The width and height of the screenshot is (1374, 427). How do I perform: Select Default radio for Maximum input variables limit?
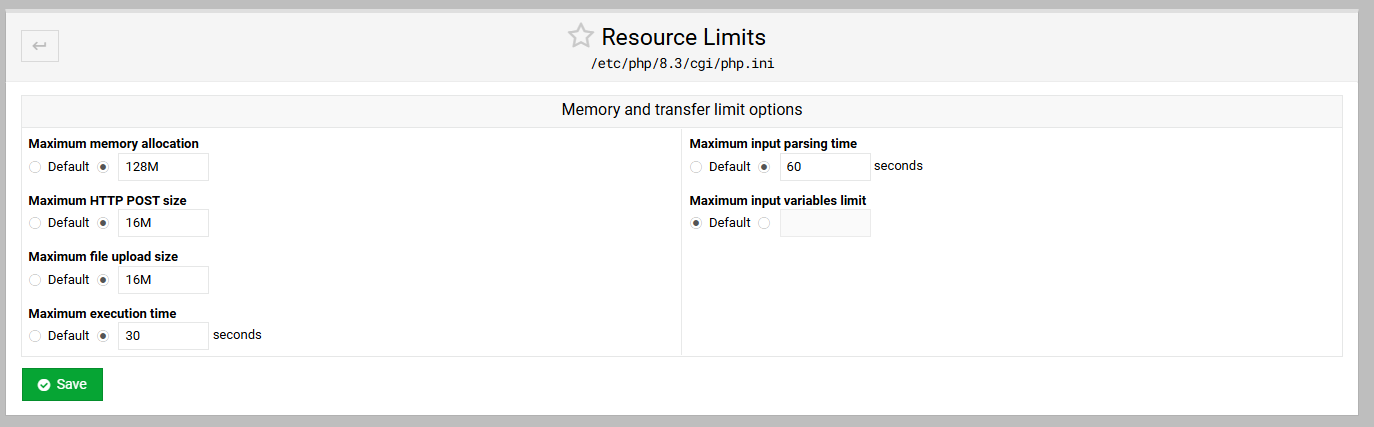(696, 223)
